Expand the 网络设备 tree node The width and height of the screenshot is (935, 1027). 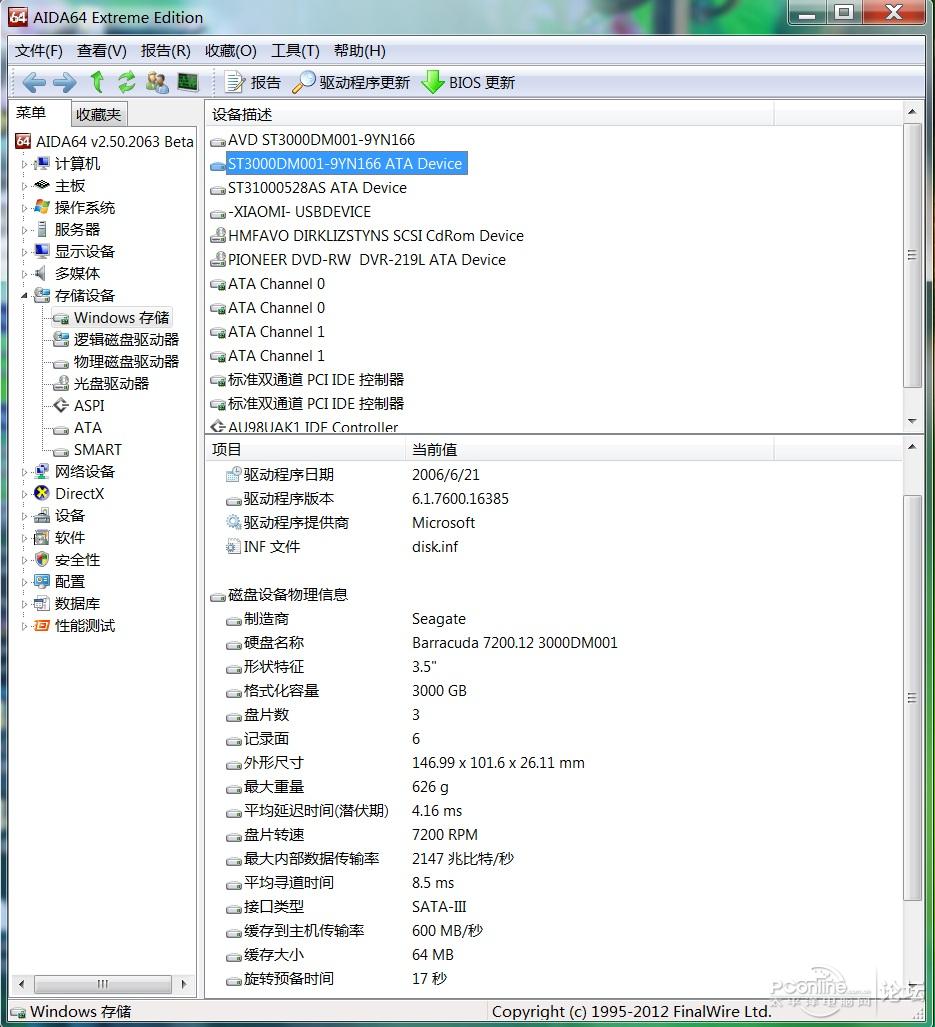click(x=24, y=472)
